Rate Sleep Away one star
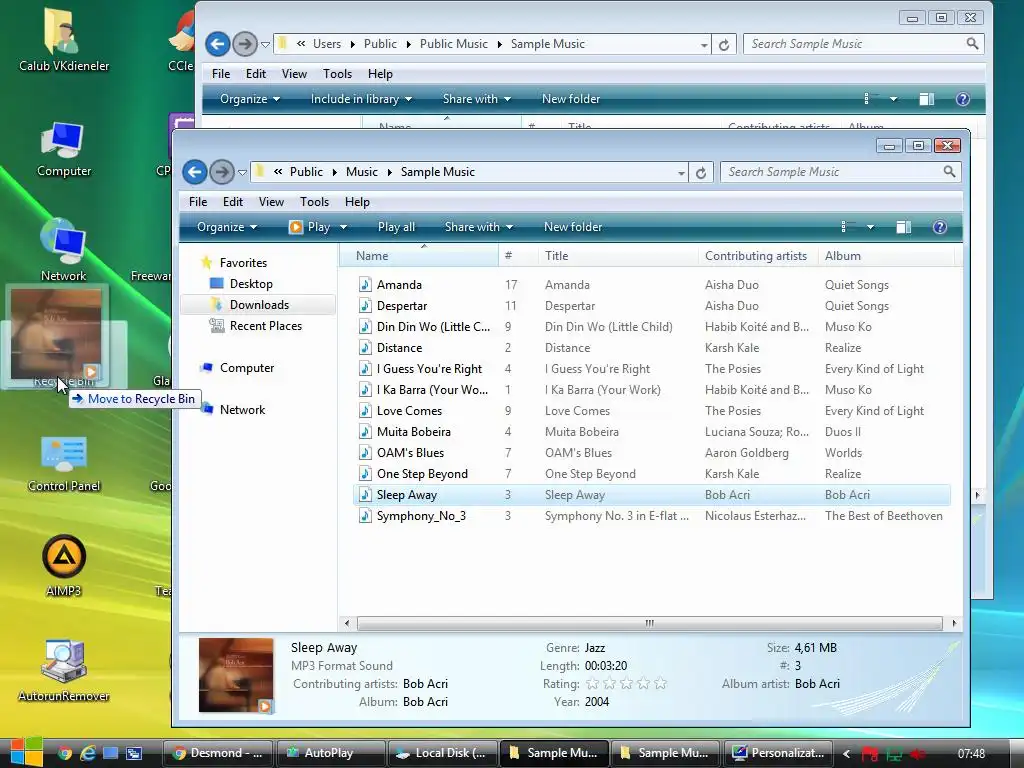 coord(592,684)
